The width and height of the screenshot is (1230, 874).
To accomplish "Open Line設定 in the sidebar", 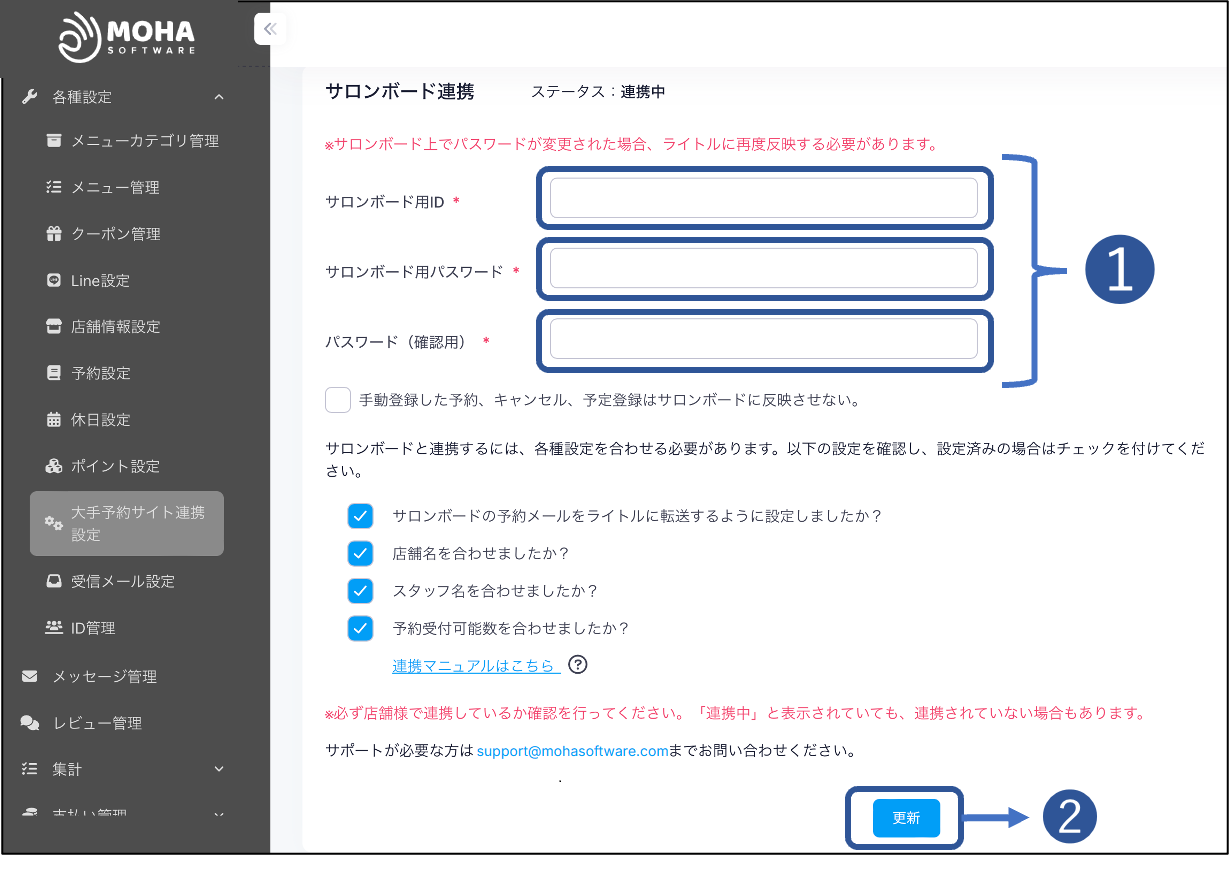I will tap(100, 281).
